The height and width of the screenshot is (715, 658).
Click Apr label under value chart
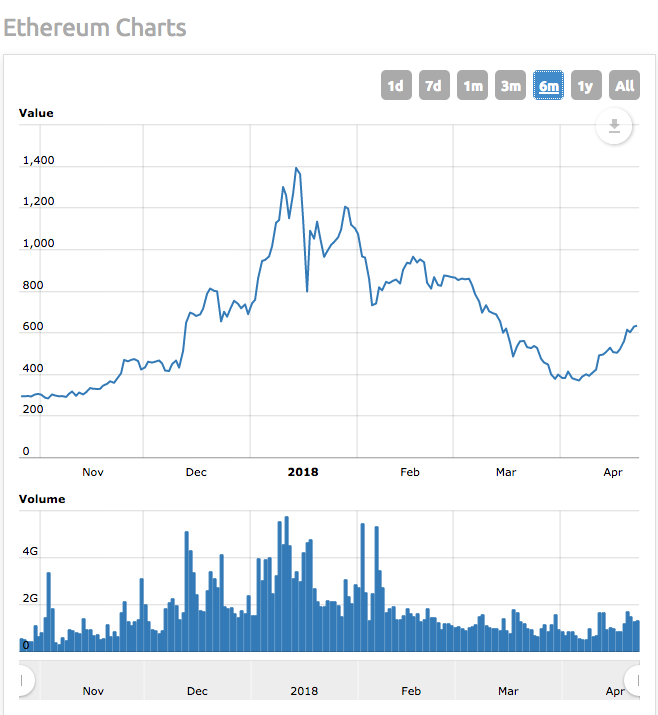pos(612,472)
